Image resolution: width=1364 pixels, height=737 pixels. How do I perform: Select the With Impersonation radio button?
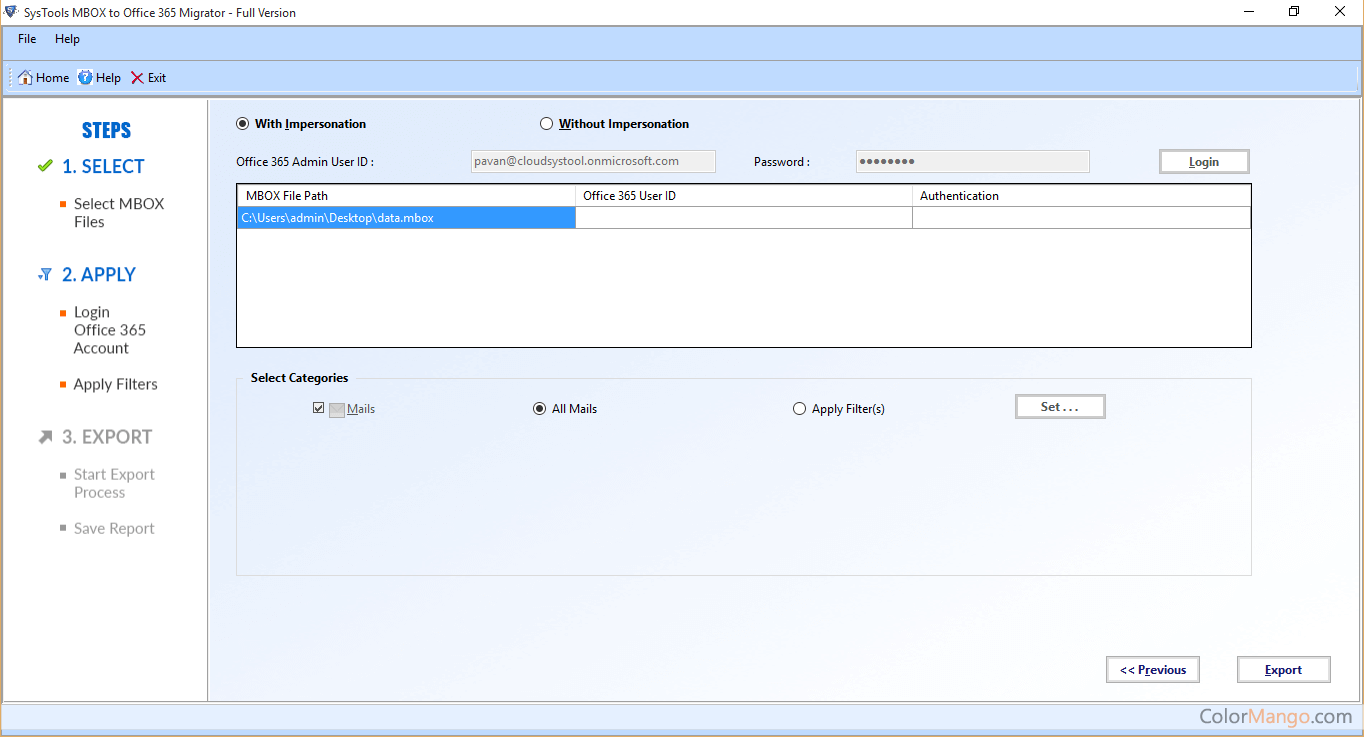click(242, 124)
